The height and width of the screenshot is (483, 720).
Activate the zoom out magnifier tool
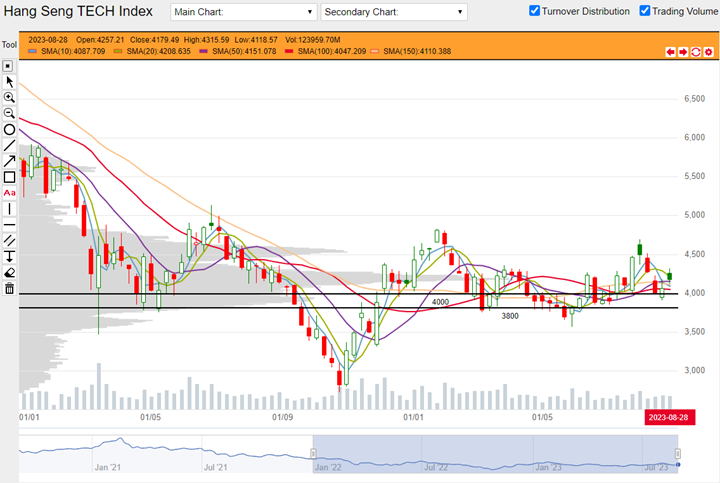[9, 113]
